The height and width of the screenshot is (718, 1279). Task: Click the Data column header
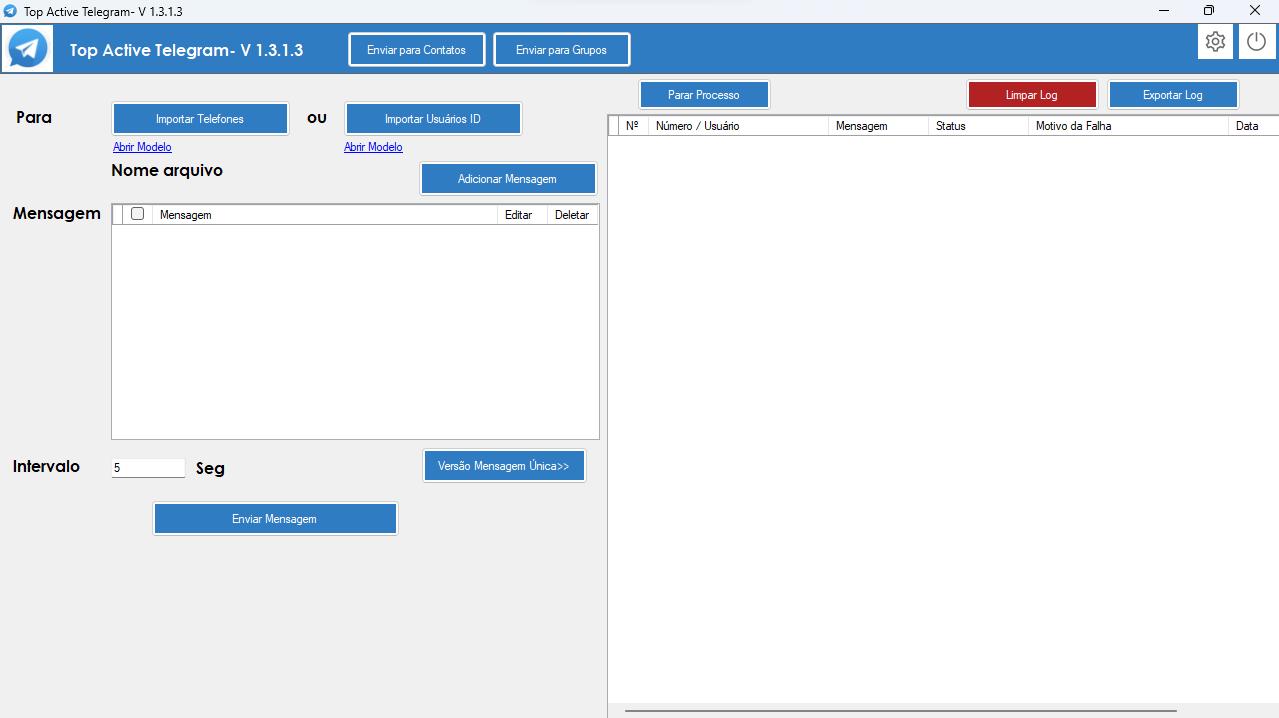pos(1253,126)
